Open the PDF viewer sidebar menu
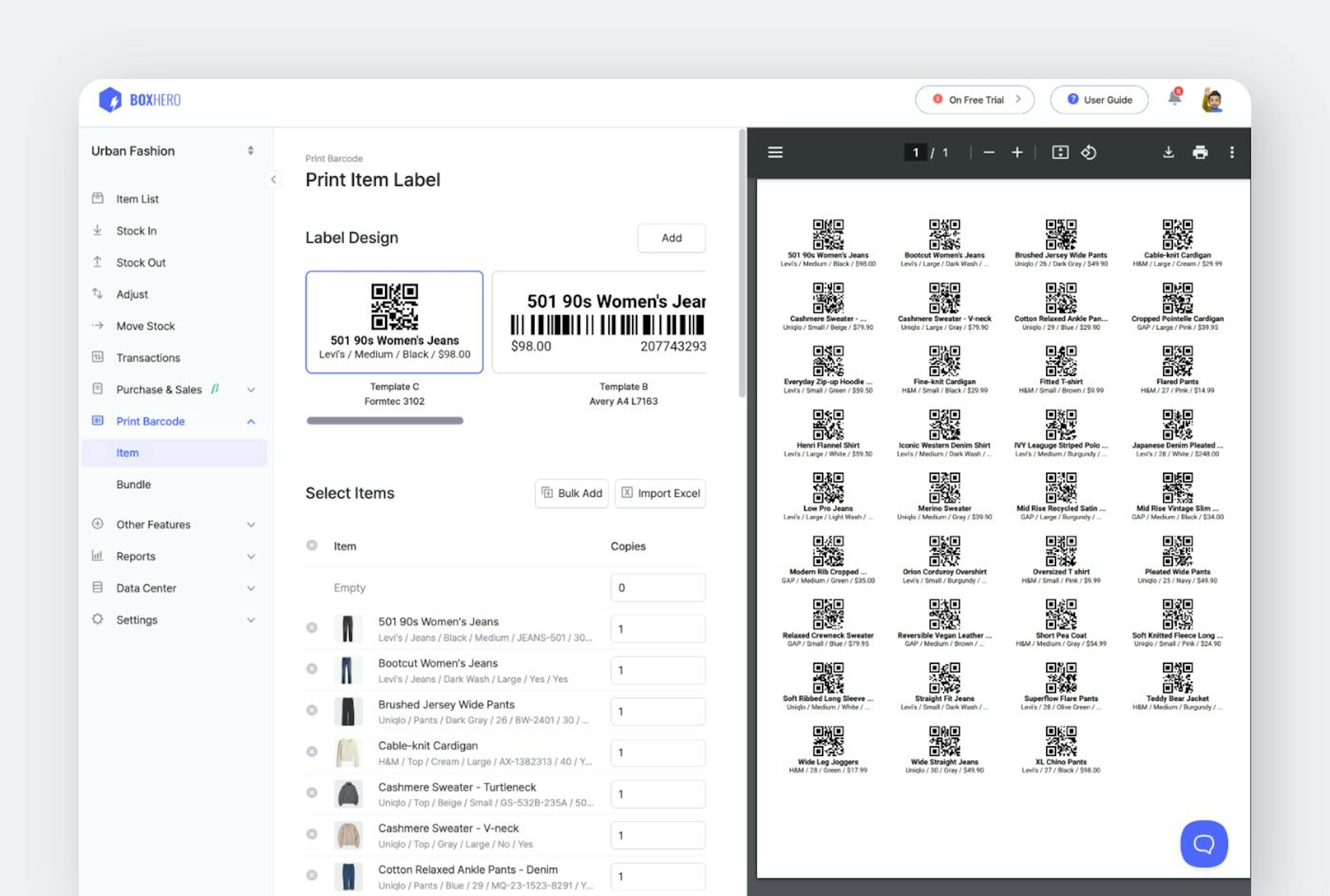Viewport: 1330px width, 896px height. (775, 153)
